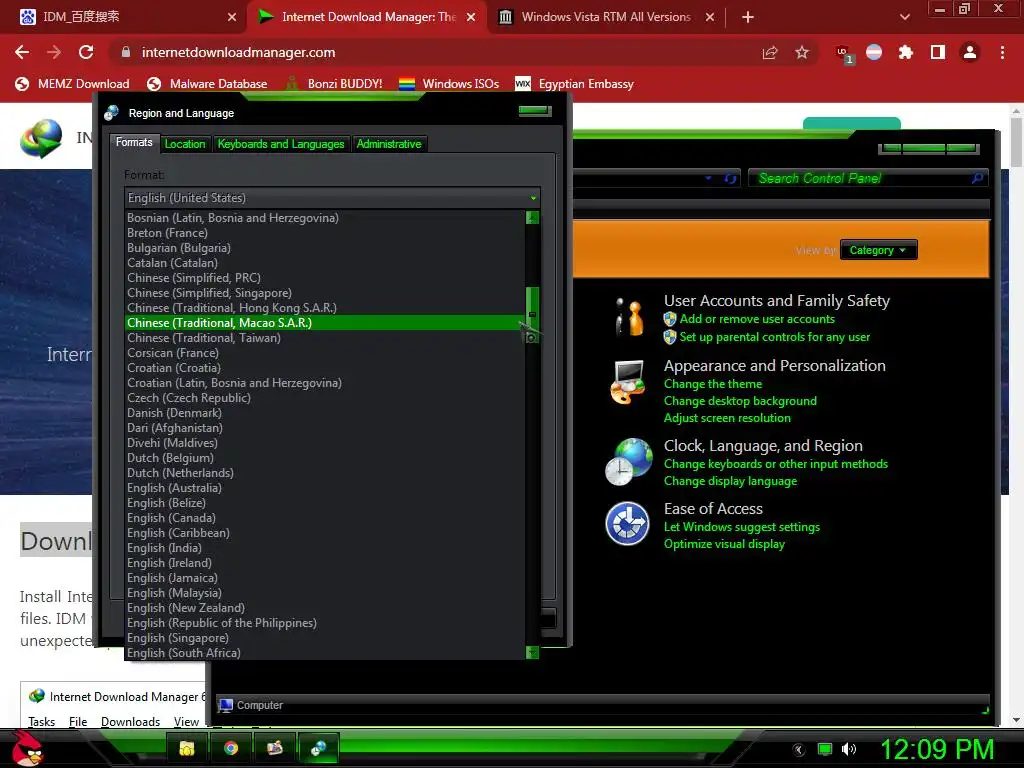
Task: Open the Windows ISOs bookmark
Action: (449, 84)
